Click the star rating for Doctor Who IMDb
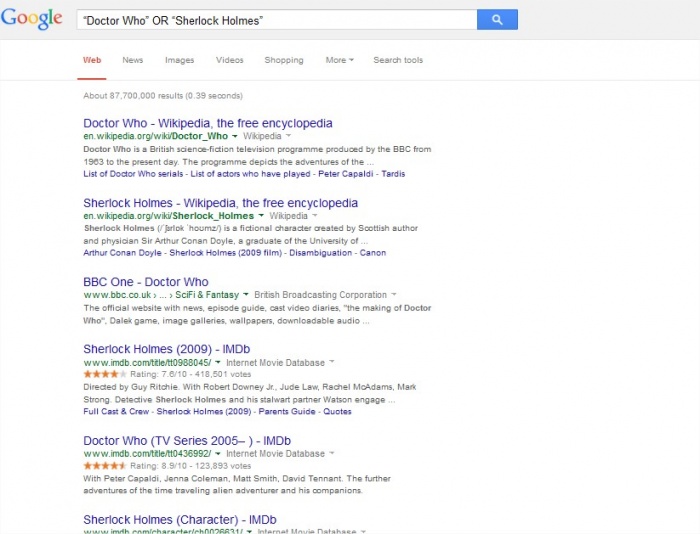Screen dimensions: 700x534 point(105,466)
